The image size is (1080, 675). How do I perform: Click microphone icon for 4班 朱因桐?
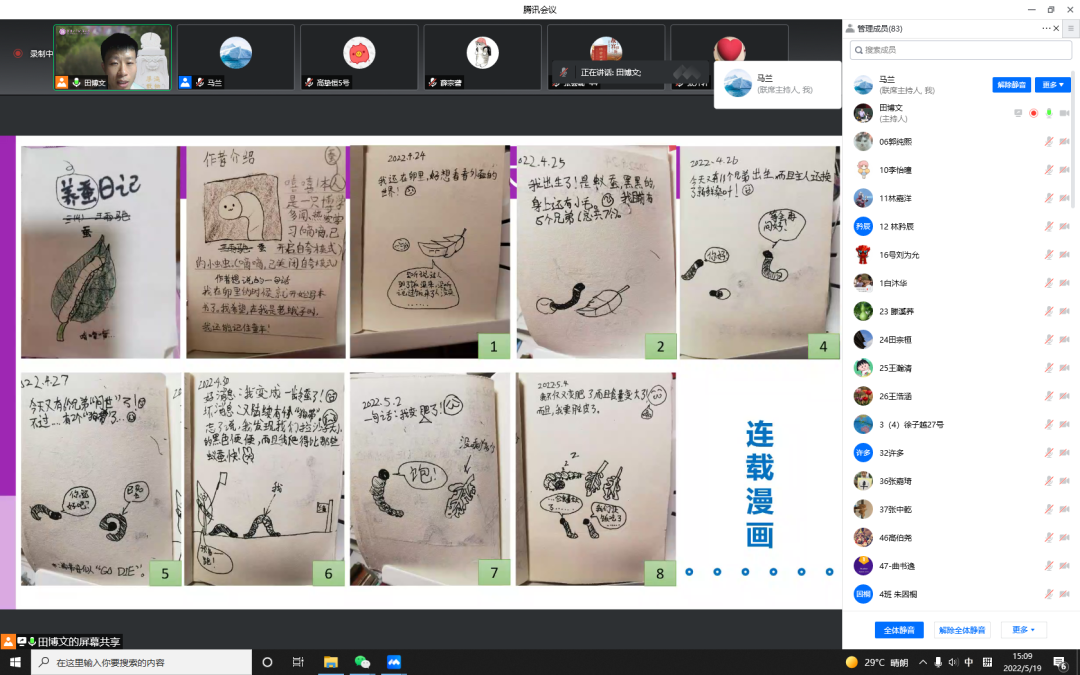(1048, 594)
